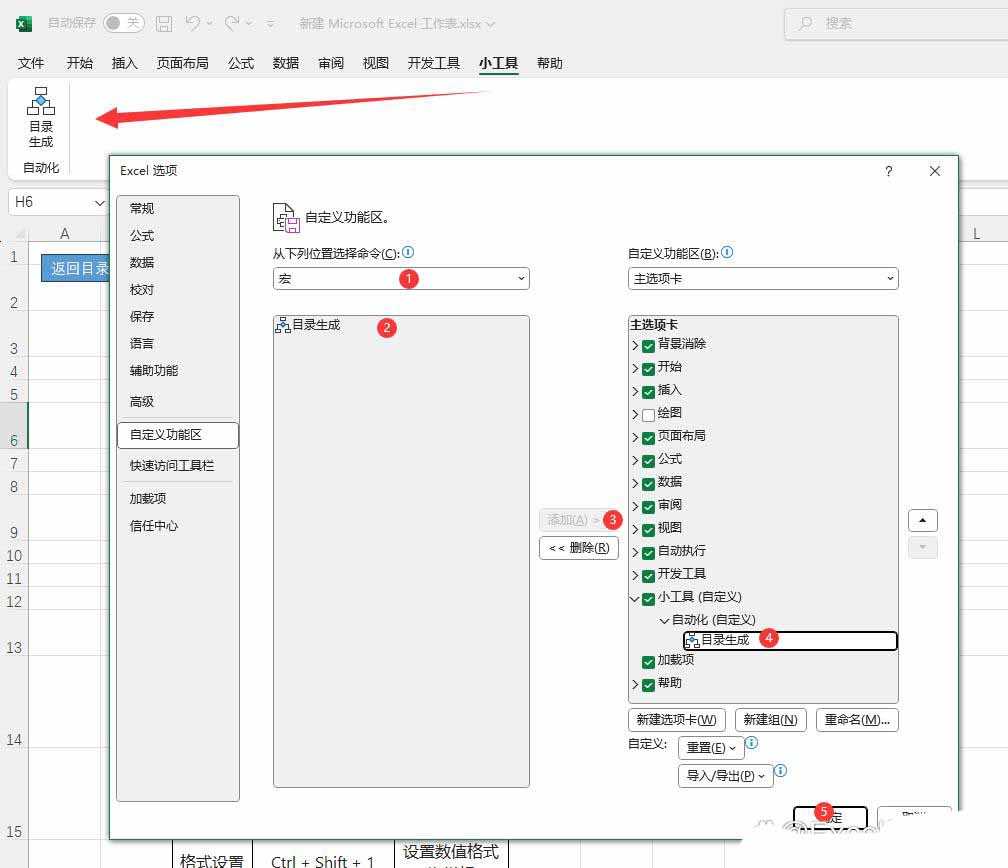
Task: Click the undo arrow icon
Action: click(194, 23)
